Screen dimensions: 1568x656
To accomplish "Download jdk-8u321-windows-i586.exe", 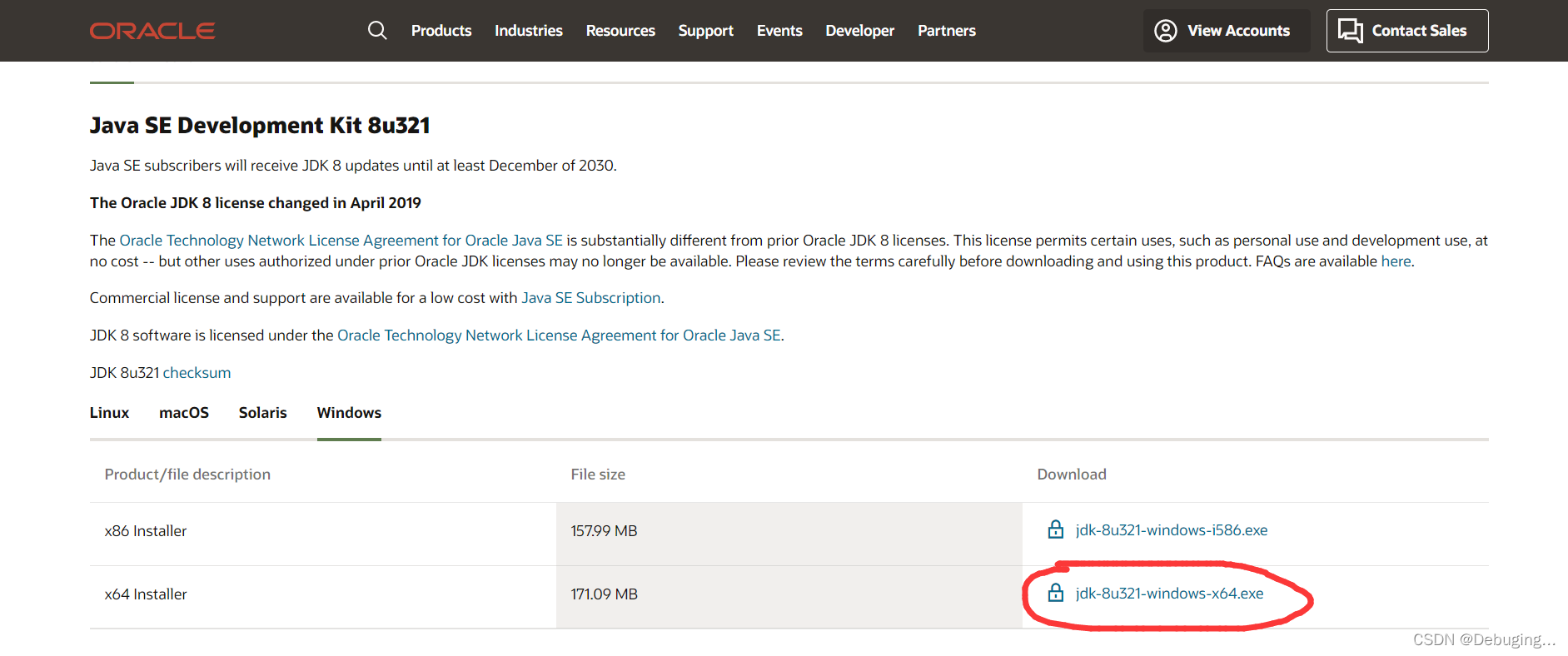I will (1172, 530).
